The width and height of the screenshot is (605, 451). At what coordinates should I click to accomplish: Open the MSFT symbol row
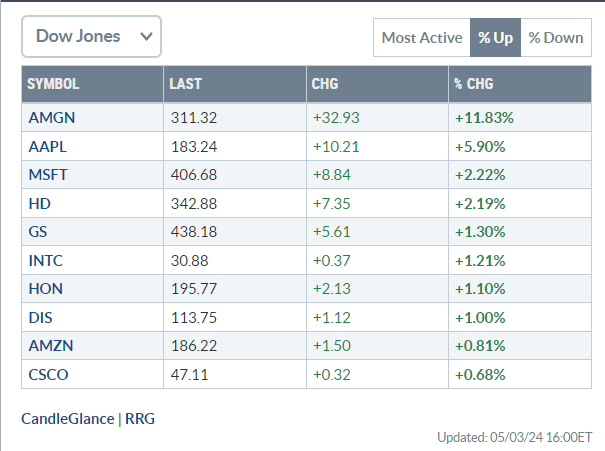[50, 175]
